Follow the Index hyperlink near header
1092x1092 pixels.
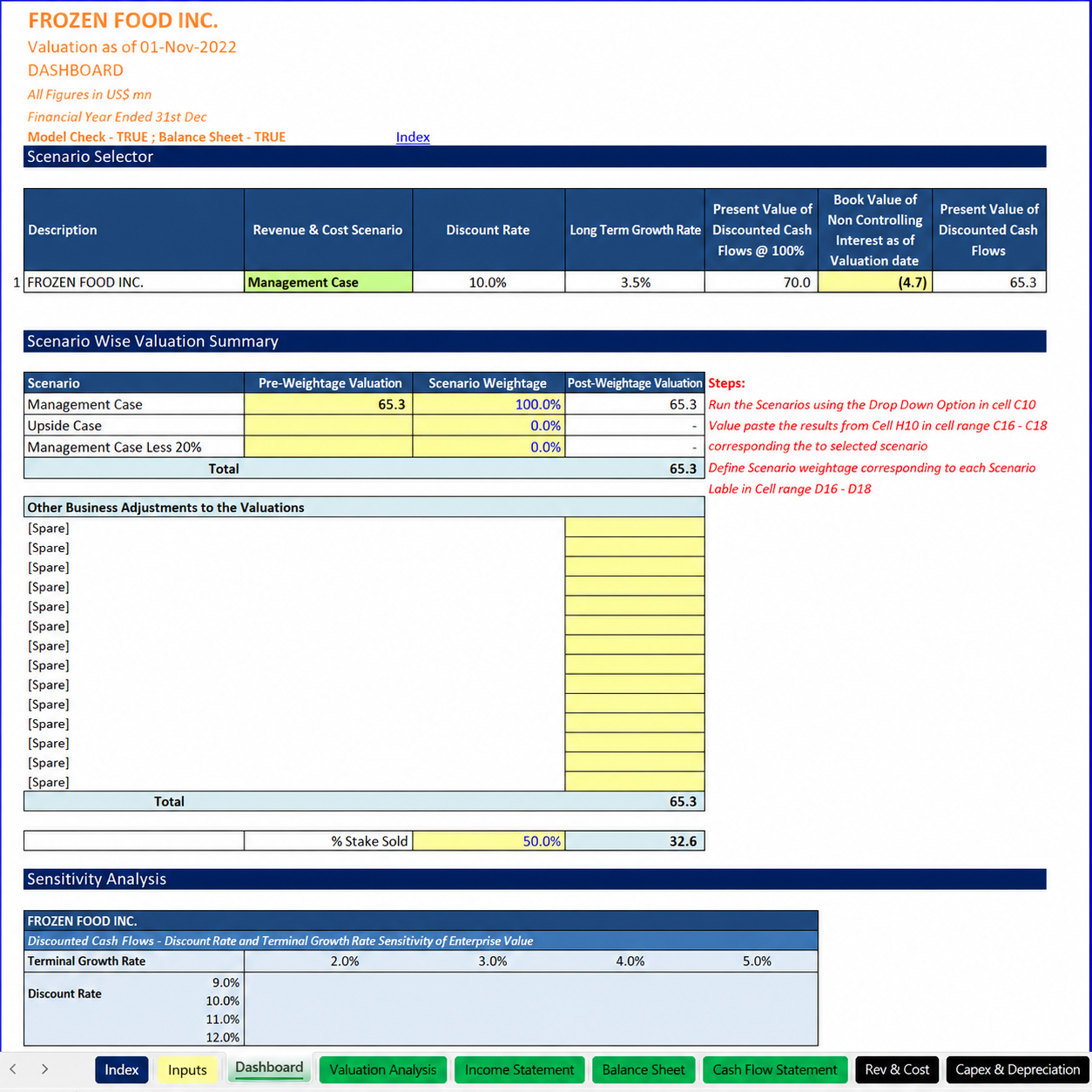point(413,137)
